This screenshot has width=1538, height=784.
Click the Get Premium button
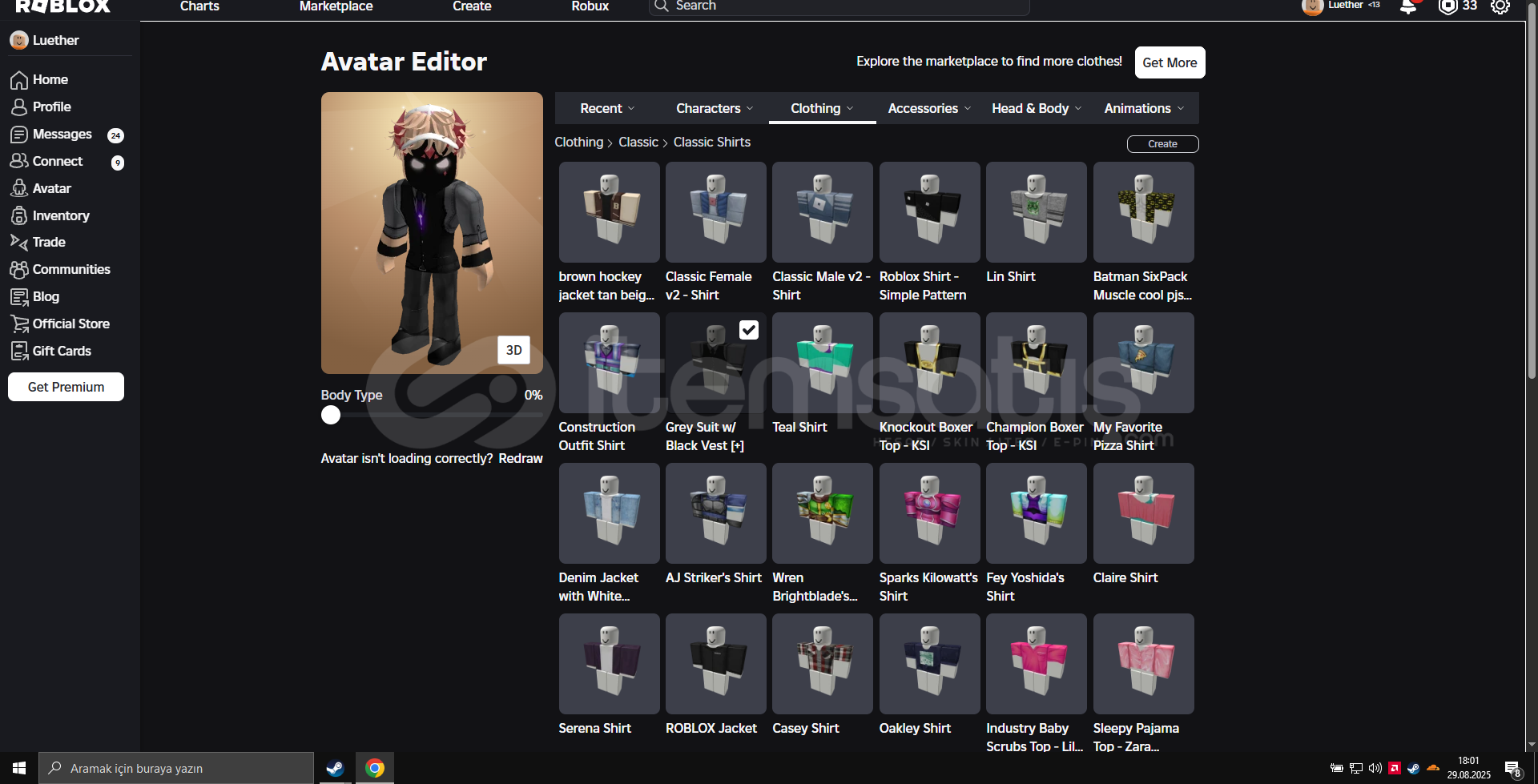(66, 387)
